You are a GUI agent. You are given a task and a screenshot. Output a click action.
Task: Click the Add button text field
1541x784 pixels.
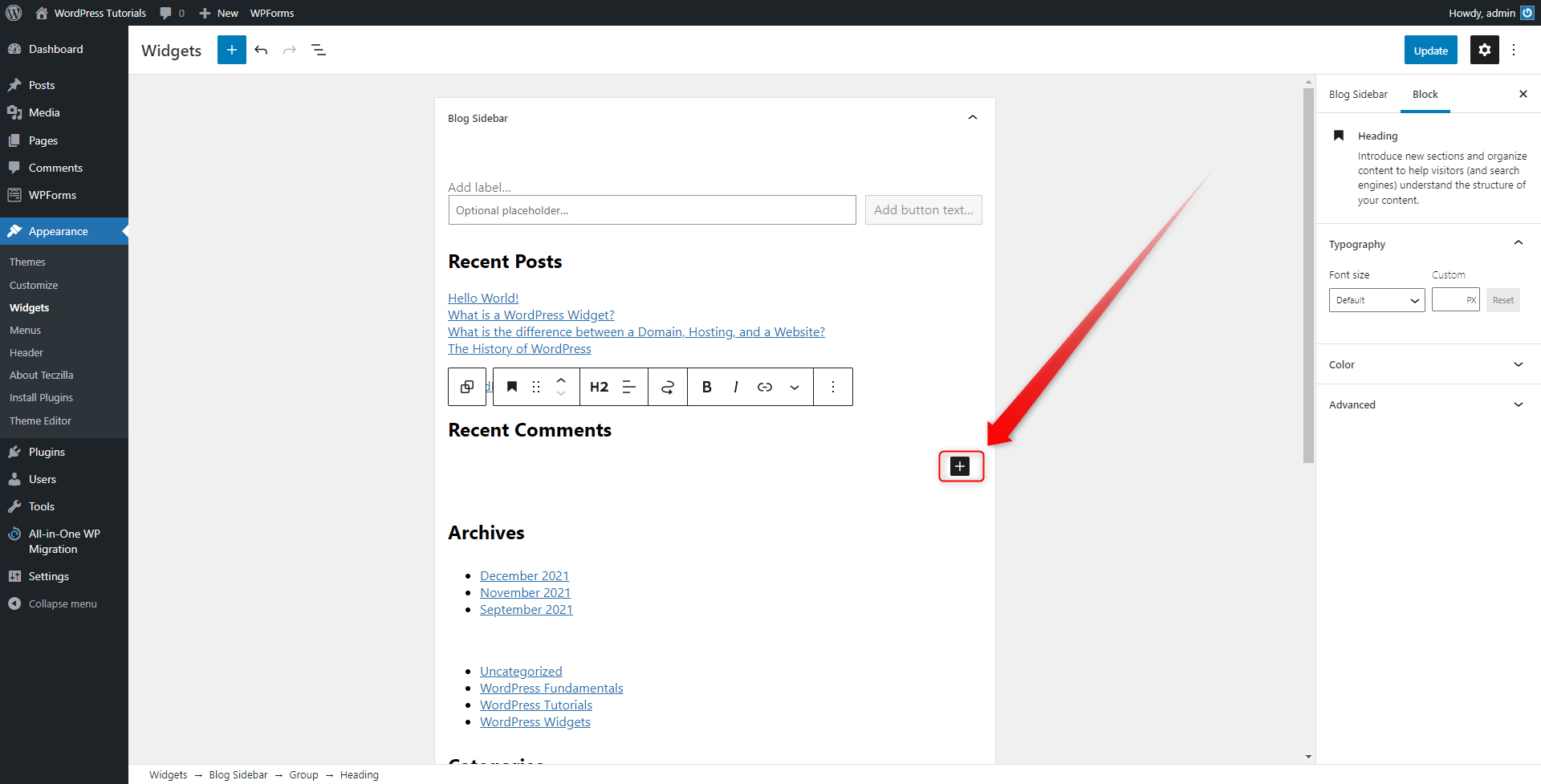tap(924, 210)
